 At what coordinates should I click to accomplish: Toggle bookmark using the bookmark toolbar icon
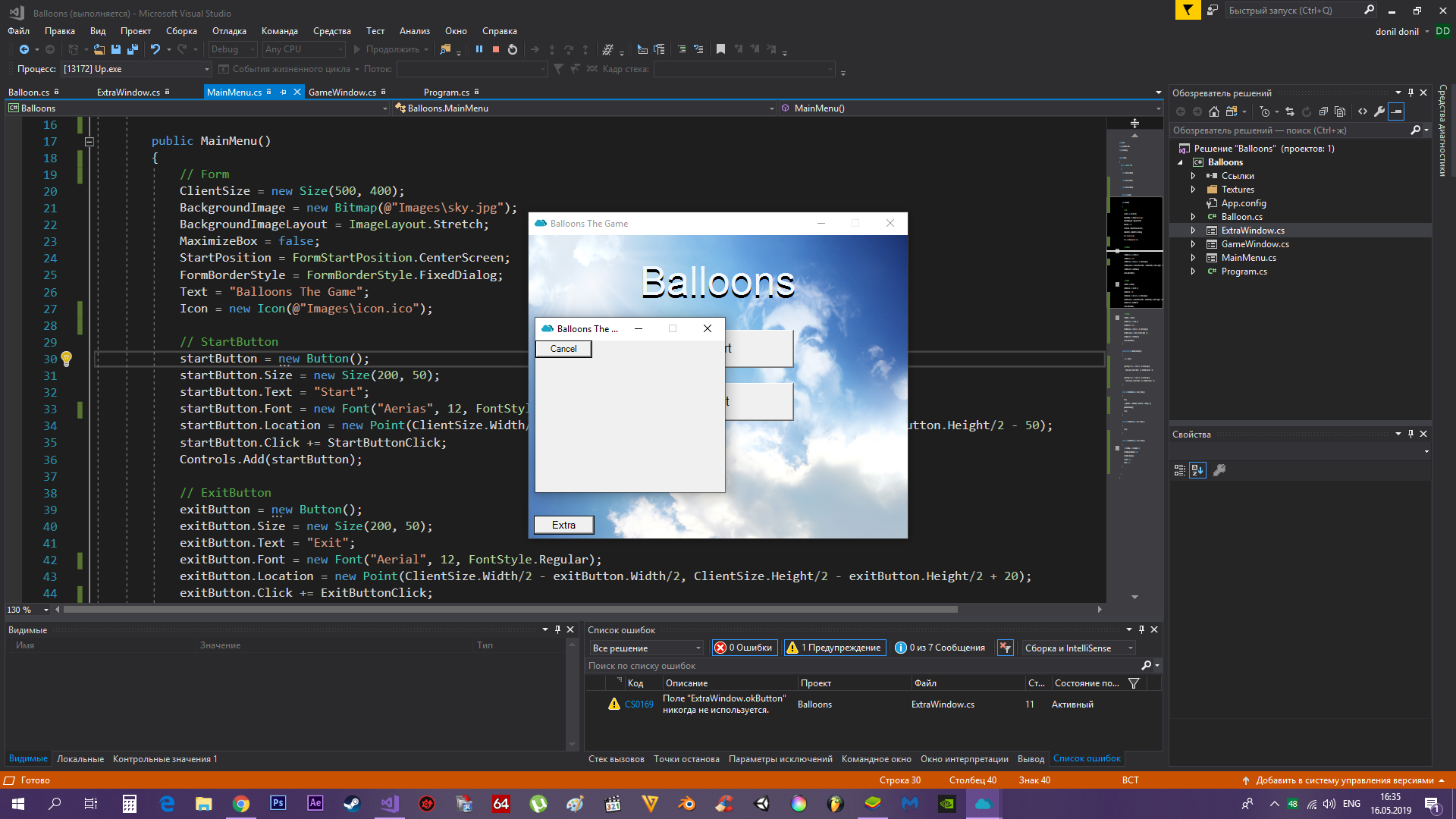[x=720, y=49]
